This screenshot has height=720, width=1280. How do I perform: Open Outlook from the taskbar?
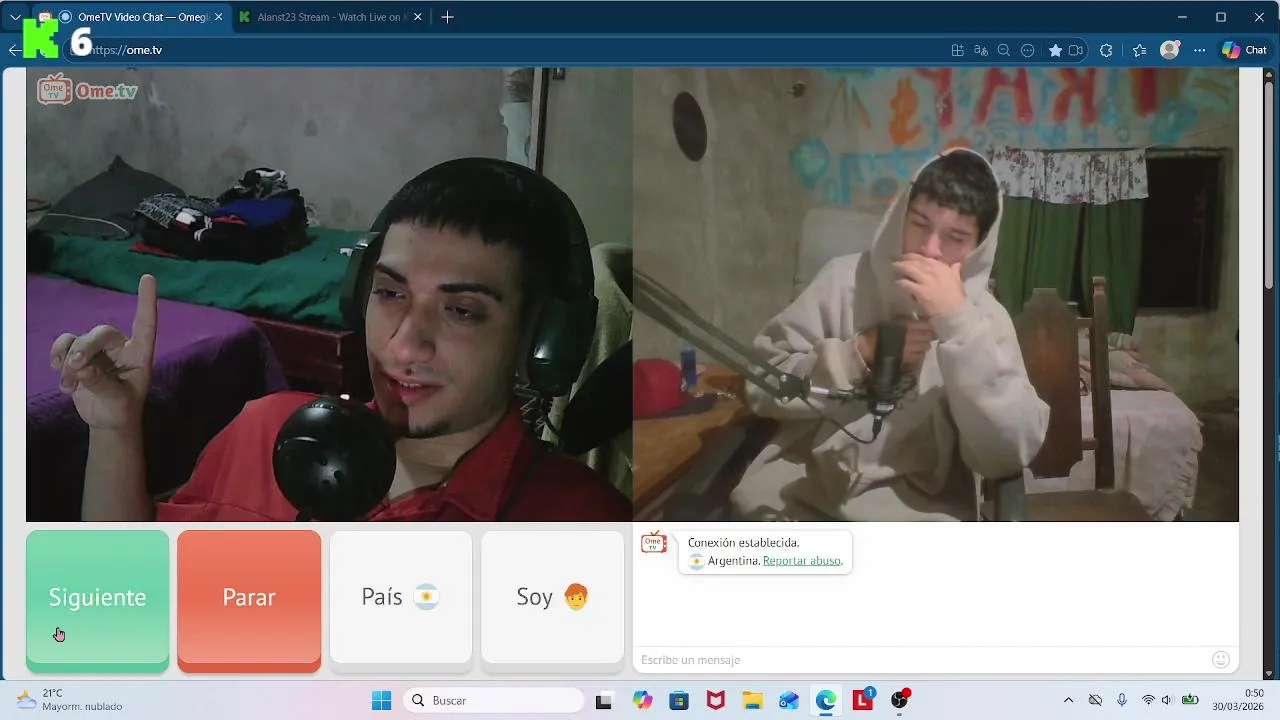tap(789, 700)
